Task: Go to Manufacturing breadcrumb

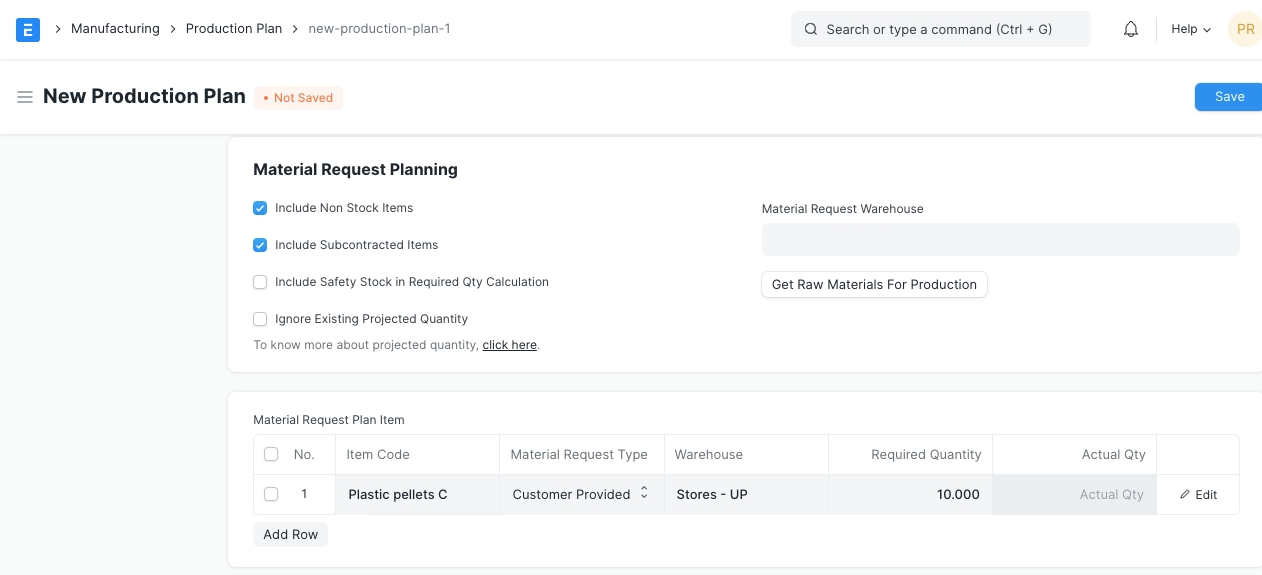Action: pyautogui.click(x=115, y=29)
